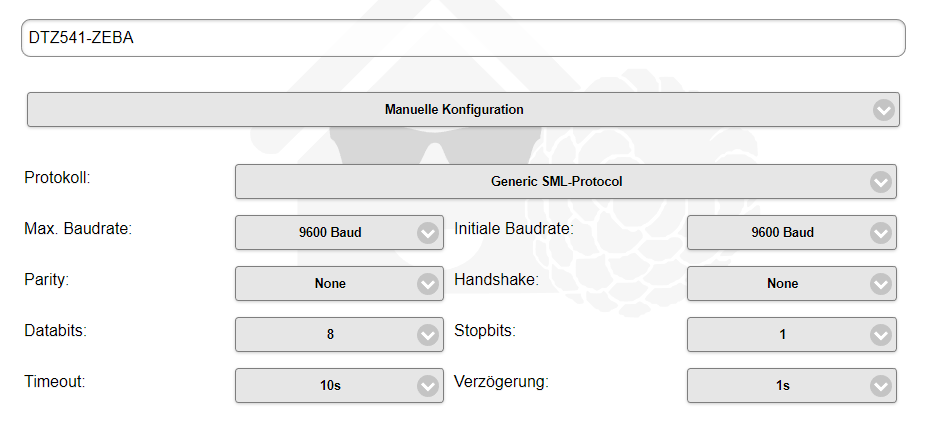This screenshot has width=925, height=430.
Task: Open the Max. Baudrate dropdown
Action: (329, 233)
